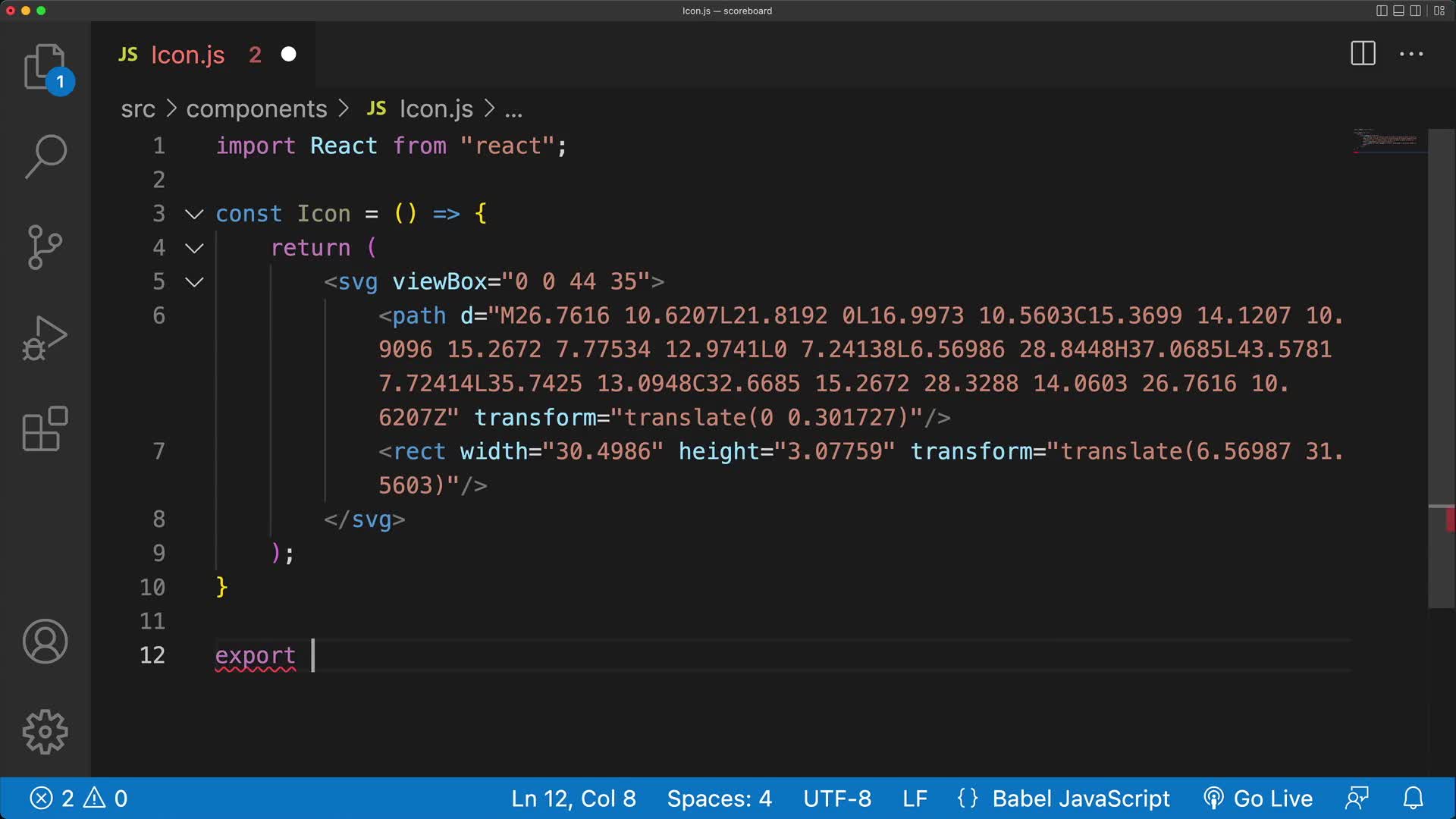Collapse the Icon arrow function on line 3
Viewport: 1456px width, 819px height.
pos(193,214)
